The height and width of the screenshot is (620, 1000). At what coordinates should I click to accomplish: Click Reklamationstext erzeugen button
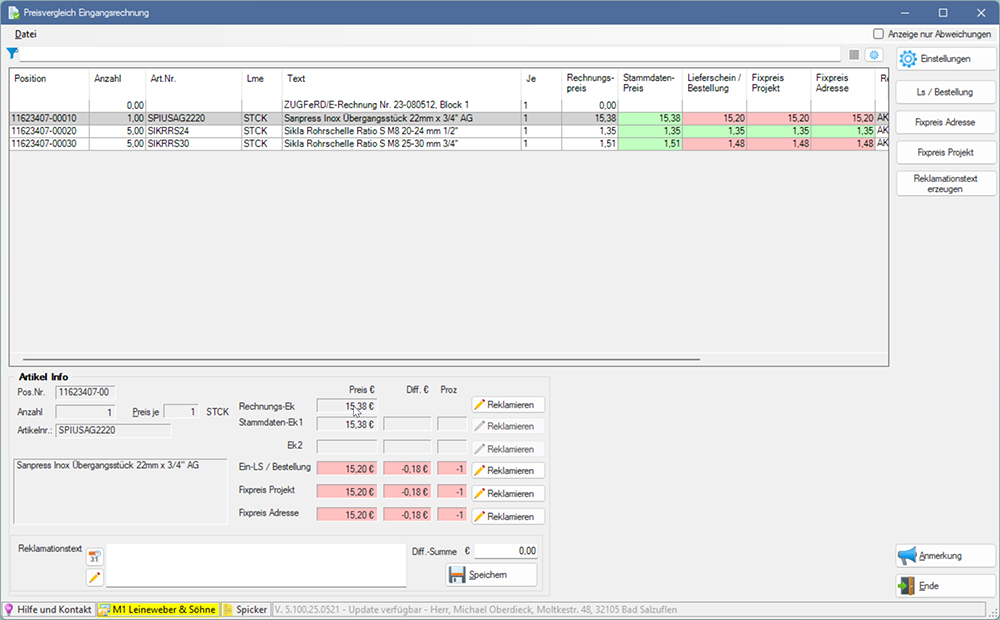click(945, 183)
